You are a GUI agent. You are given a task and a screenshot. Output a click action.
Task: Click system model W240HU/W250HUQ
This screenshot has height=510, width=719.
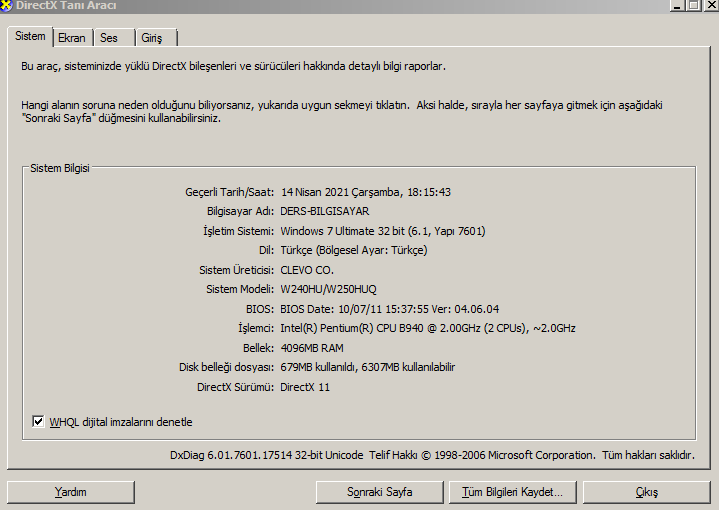click(328, 289)
